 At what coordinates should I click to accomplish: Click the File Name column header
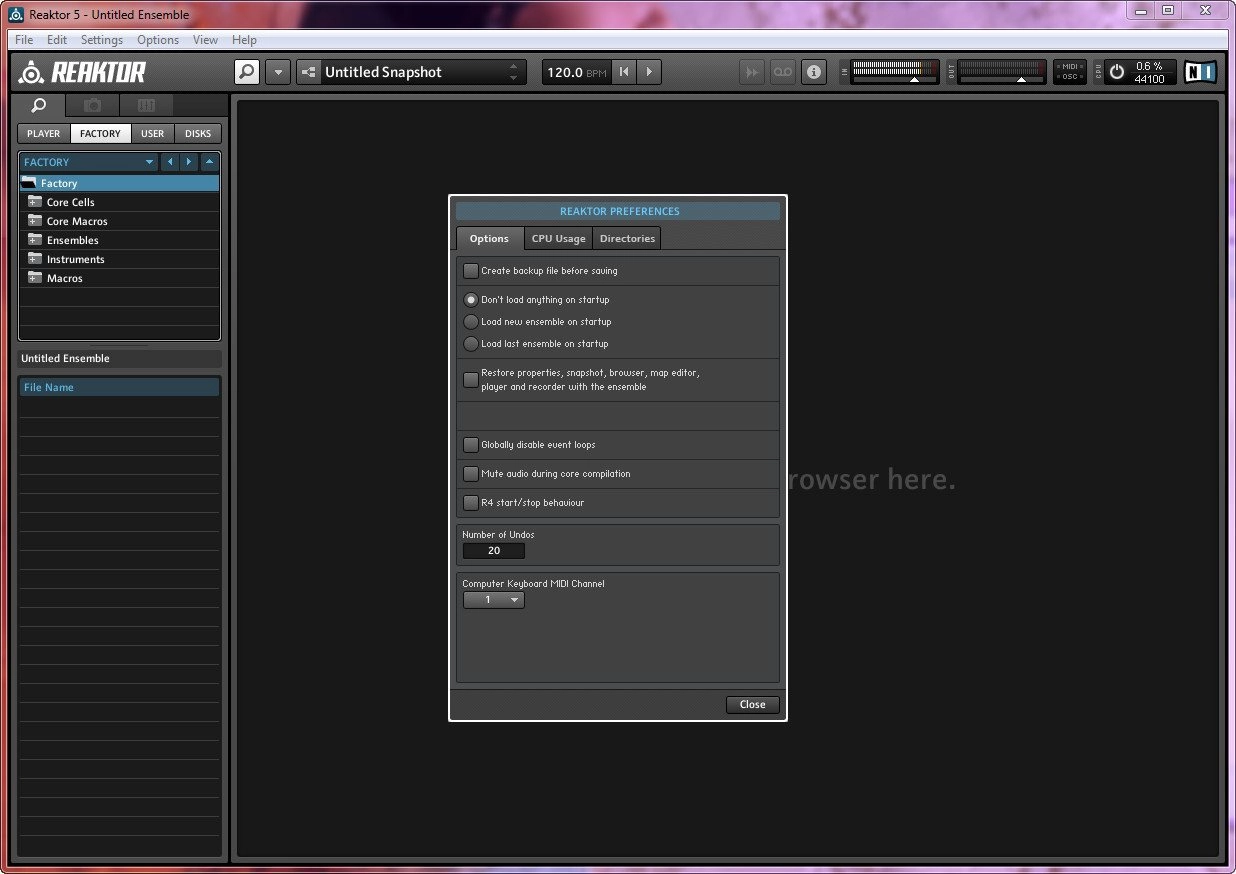coord(119,387)
